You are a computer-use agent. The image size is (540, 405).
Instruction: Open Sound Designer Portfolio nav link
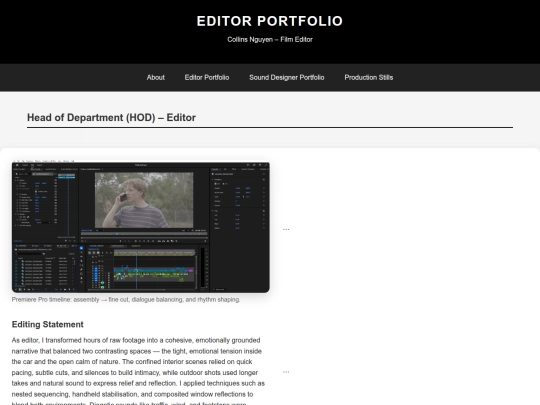(287, 77)
